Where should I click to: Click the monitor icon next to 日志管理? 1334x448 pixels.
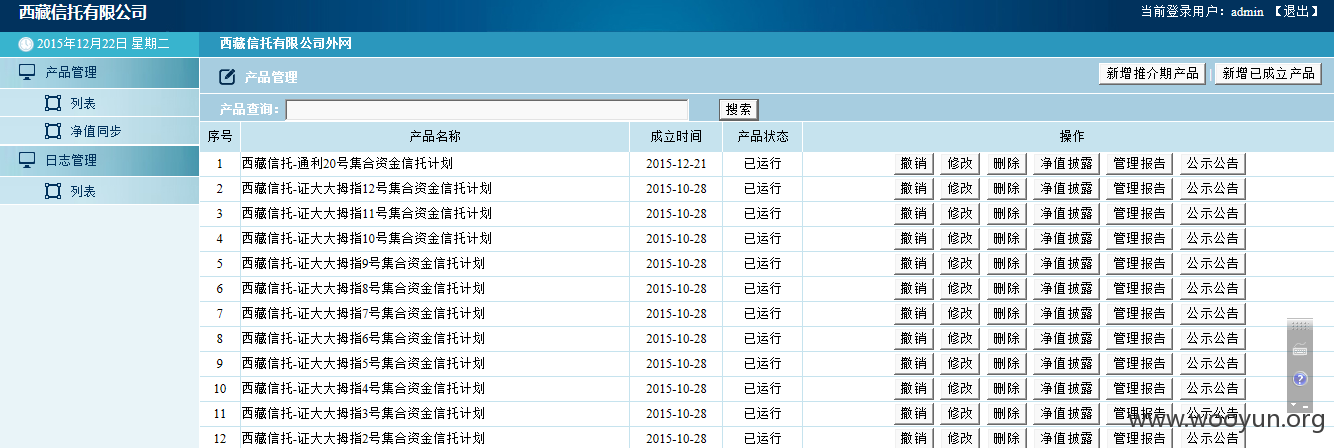click(x=28, y=160)
